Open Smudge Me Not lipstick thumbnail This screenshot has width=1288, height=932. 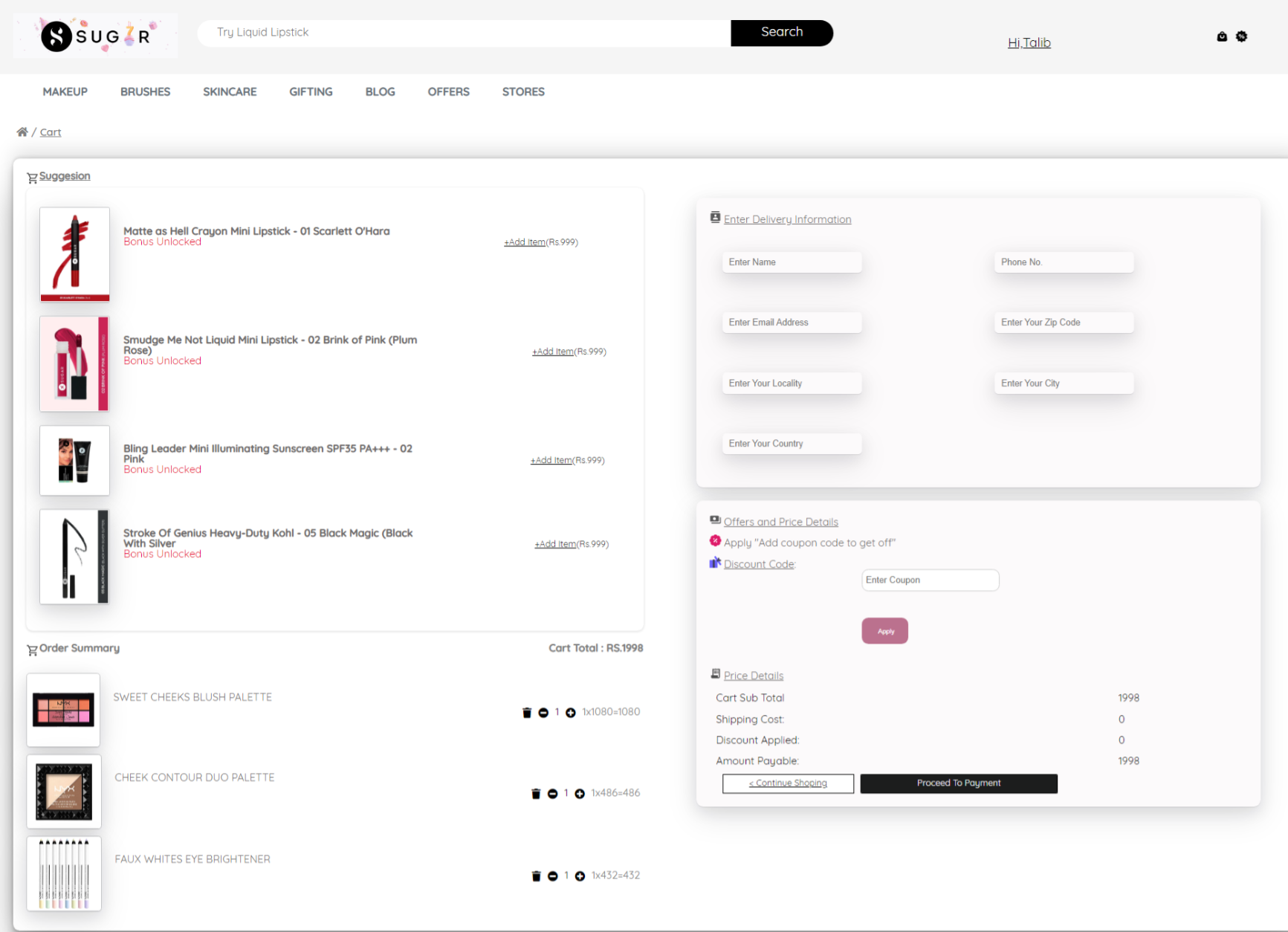pos(74,363)
